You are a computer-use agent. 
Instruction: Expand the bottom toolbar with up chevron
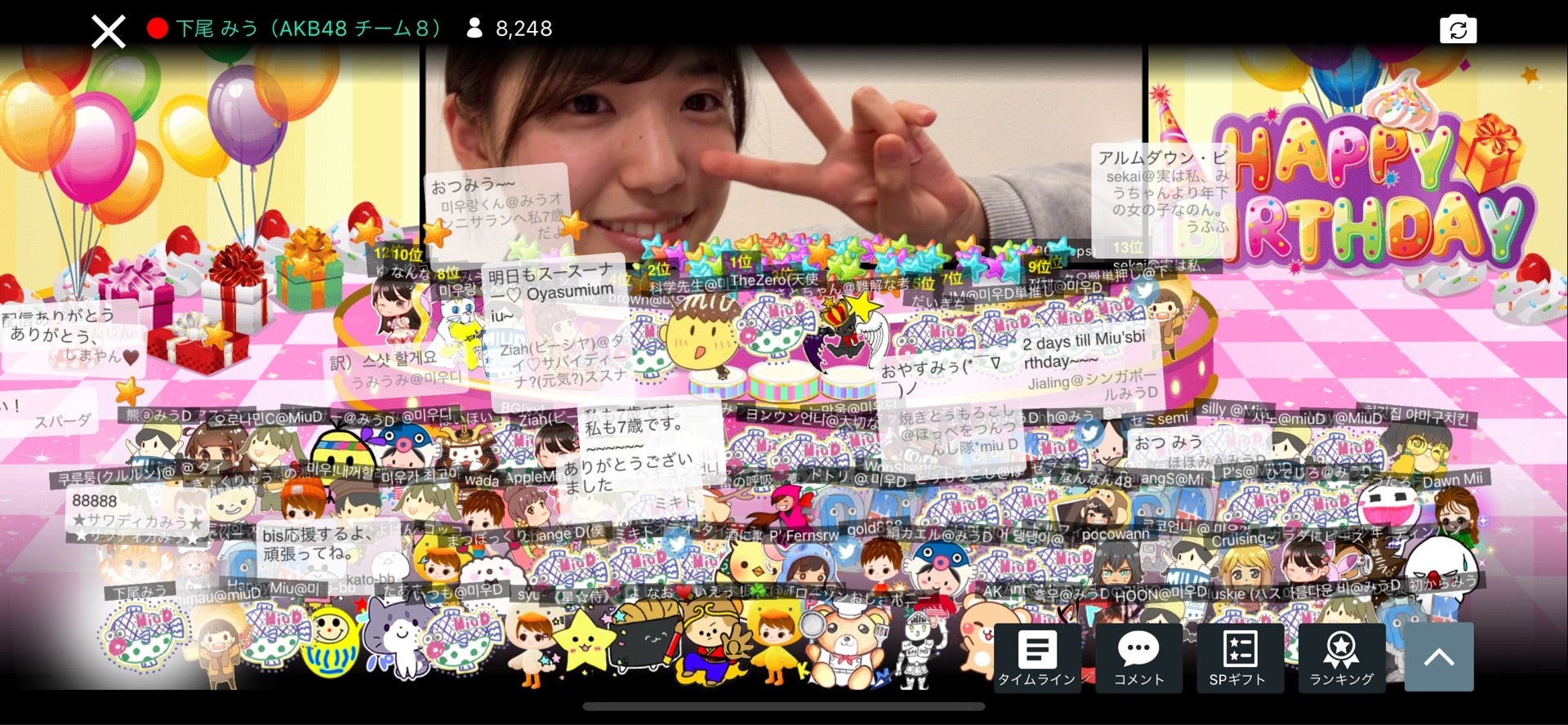(x=1439, y=657)
